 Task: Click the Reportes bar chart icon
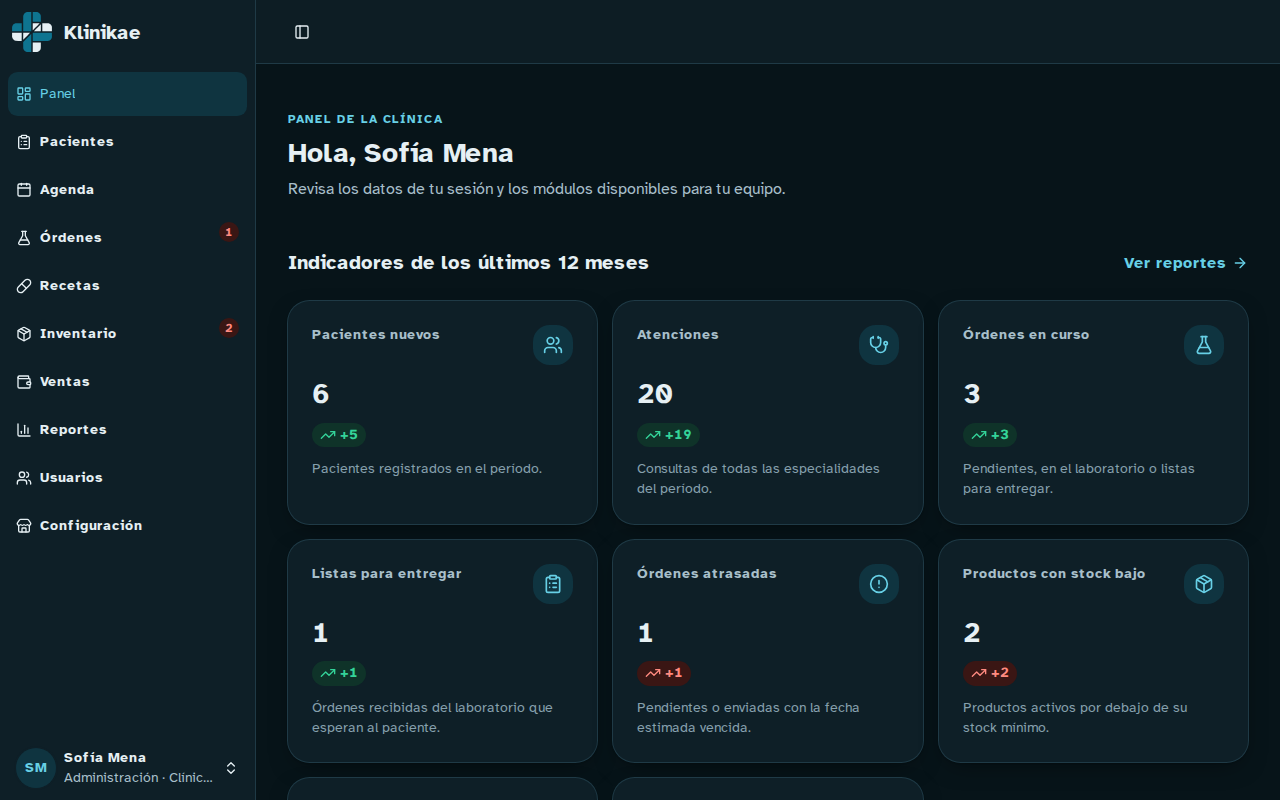point(24,430)
